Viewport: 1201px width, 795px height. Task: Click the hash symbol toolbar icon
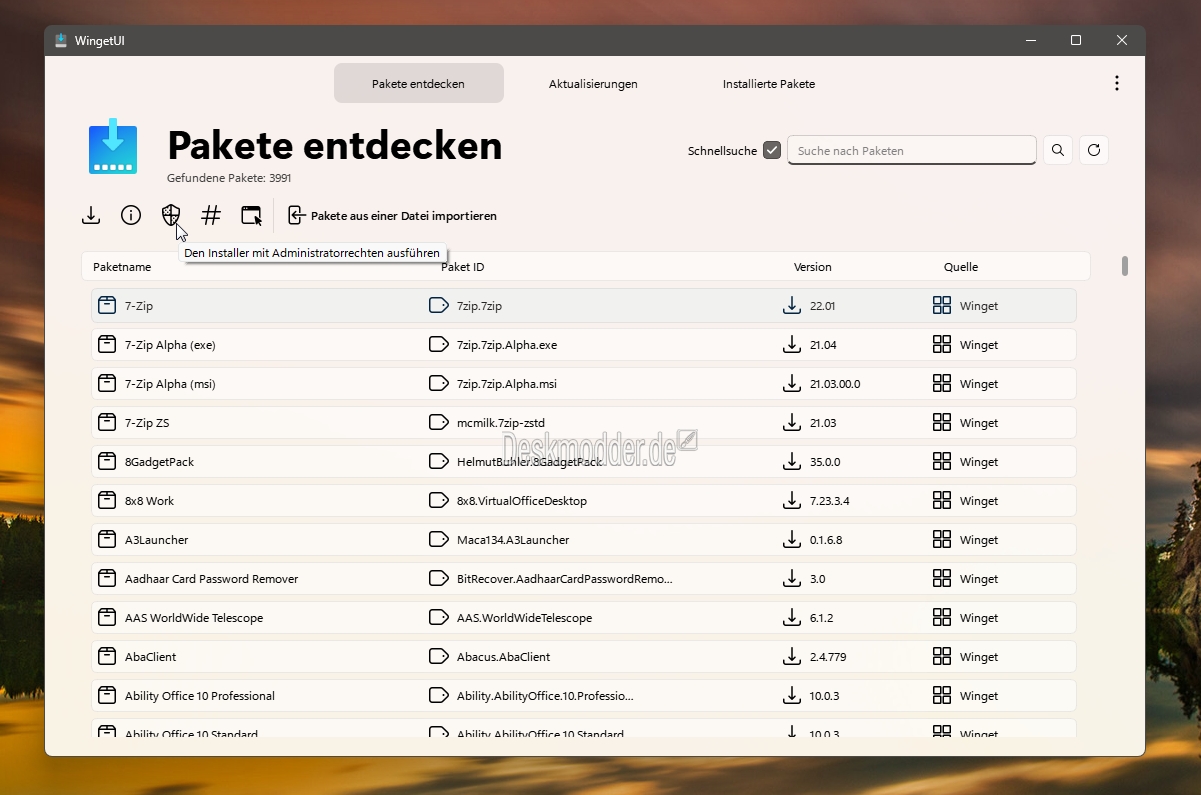(x=211, y=215)
